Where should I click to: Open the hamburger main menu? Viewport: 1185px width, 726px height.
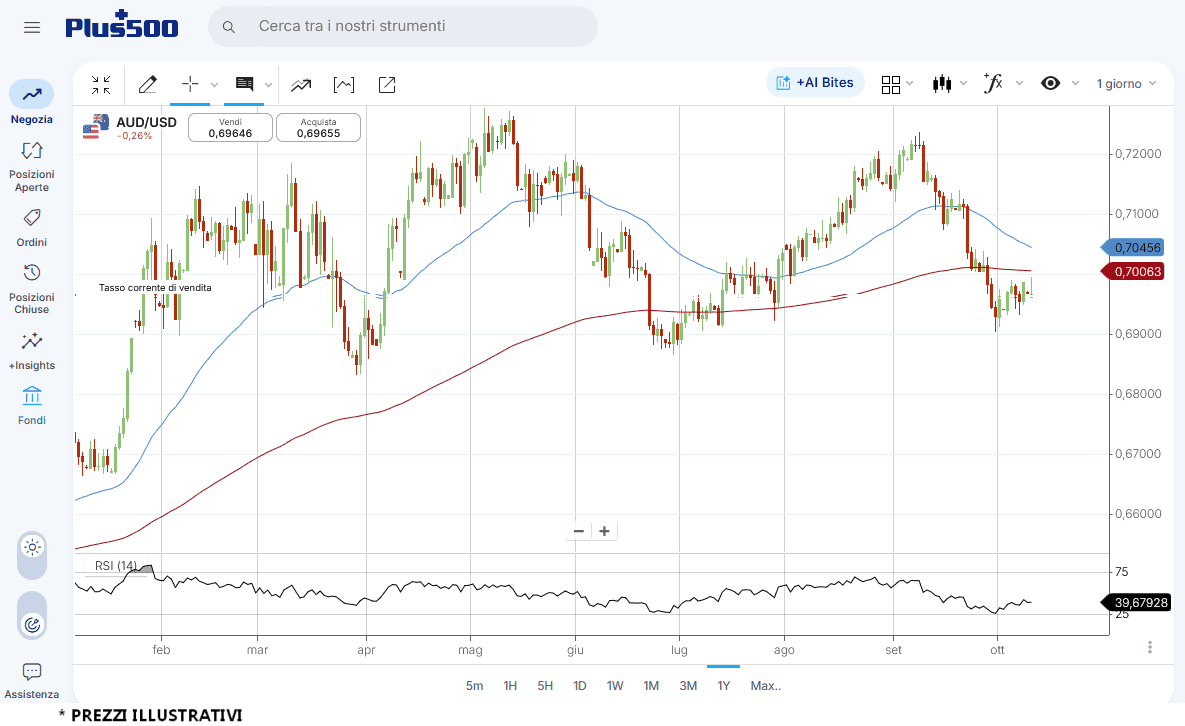(x=32, y=28)
